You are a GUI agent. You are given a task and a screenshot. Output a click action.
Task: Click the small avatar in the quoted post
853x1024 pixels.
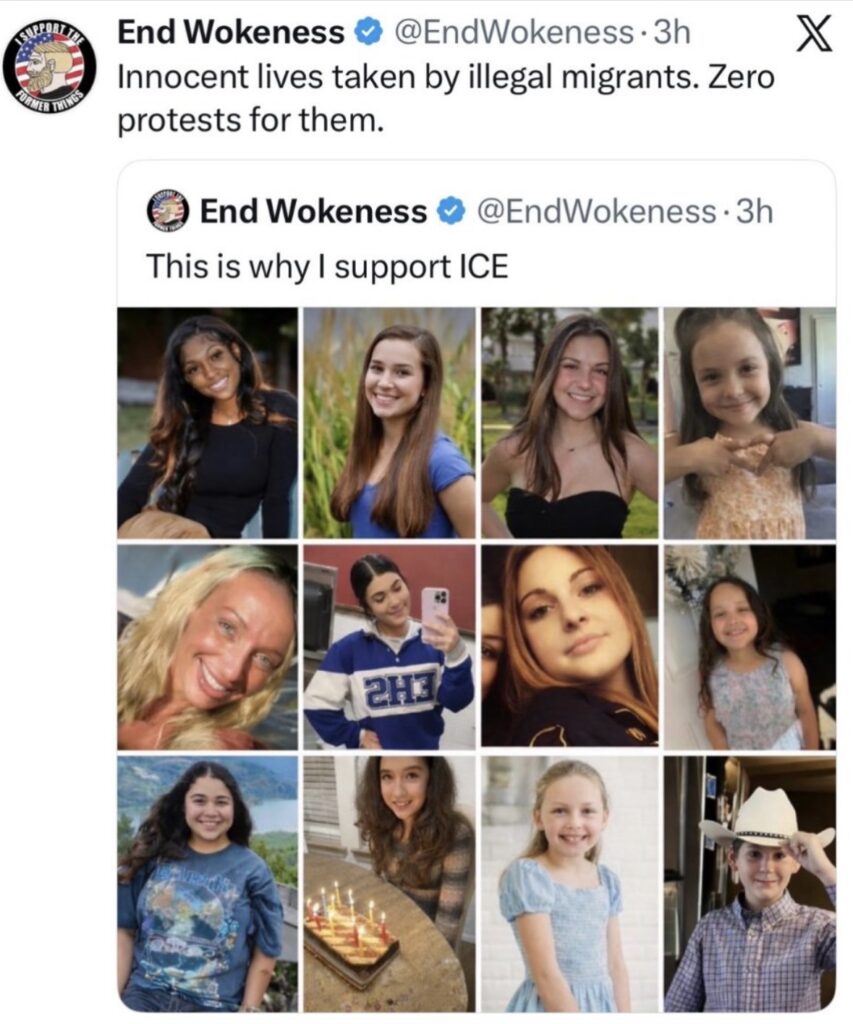pyautogui.click(x=167, y=211)
